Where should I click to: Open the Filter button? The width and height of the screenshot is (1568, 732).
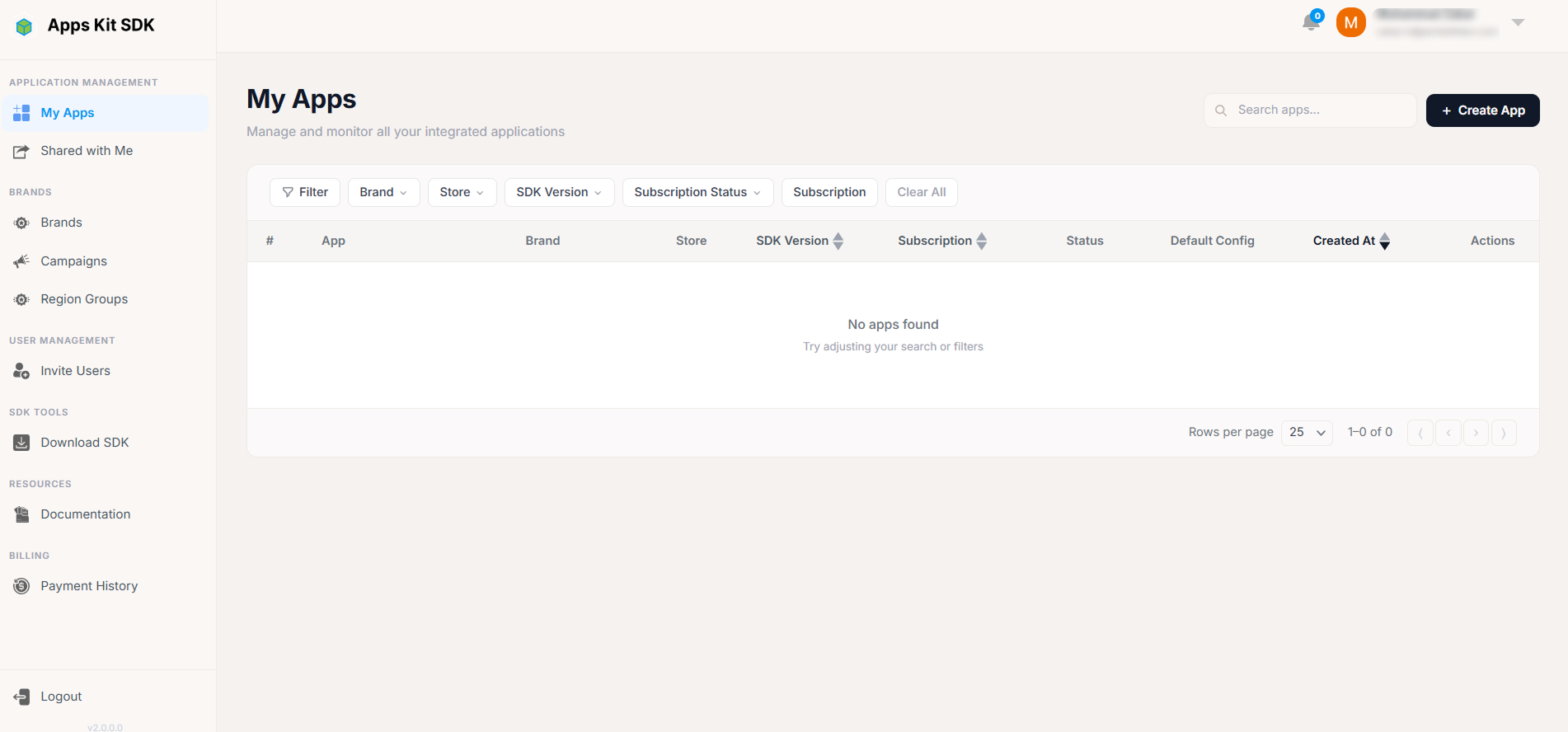[x=305, y=192]
